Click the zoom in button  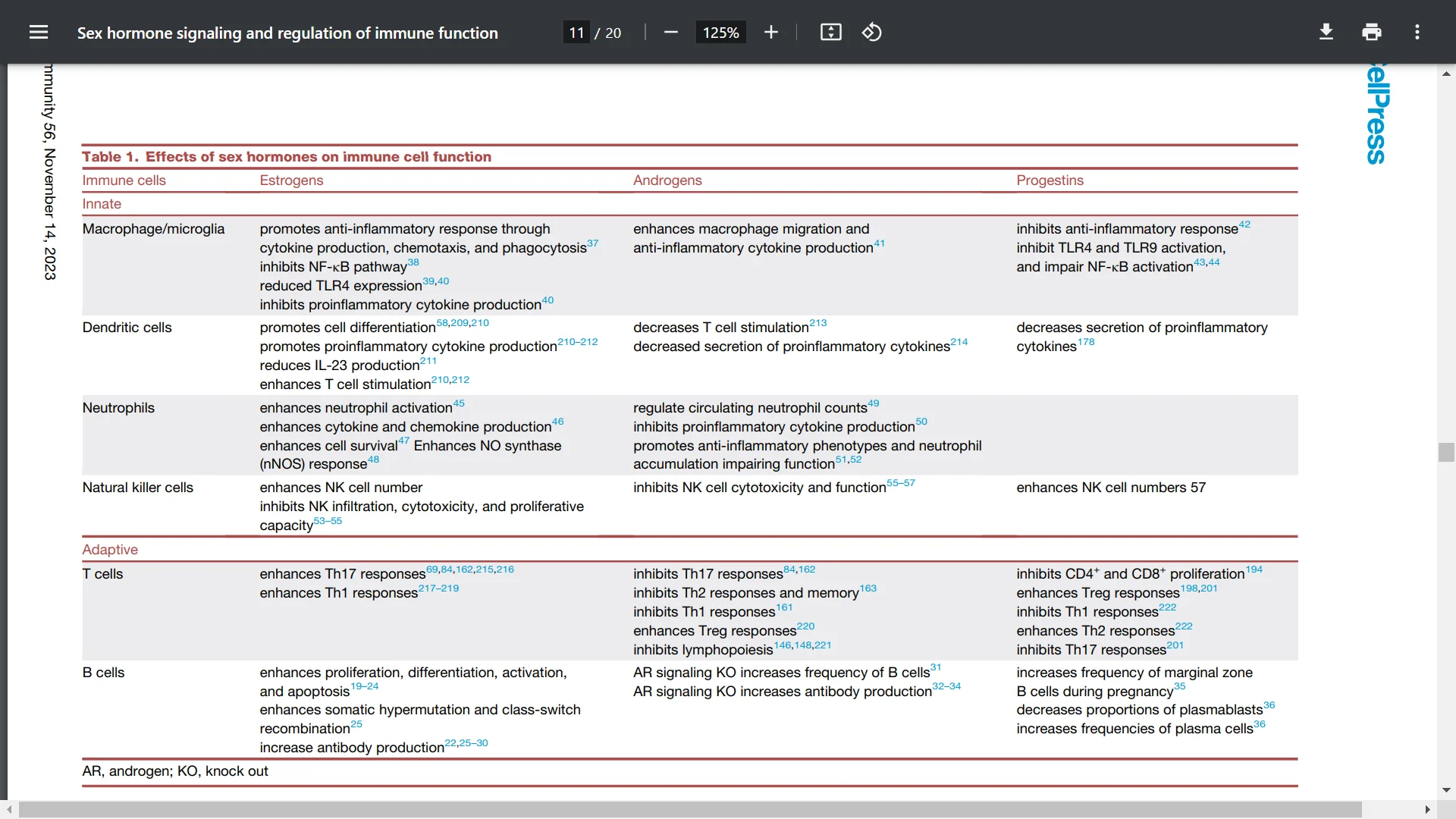[x=771, y=33]
